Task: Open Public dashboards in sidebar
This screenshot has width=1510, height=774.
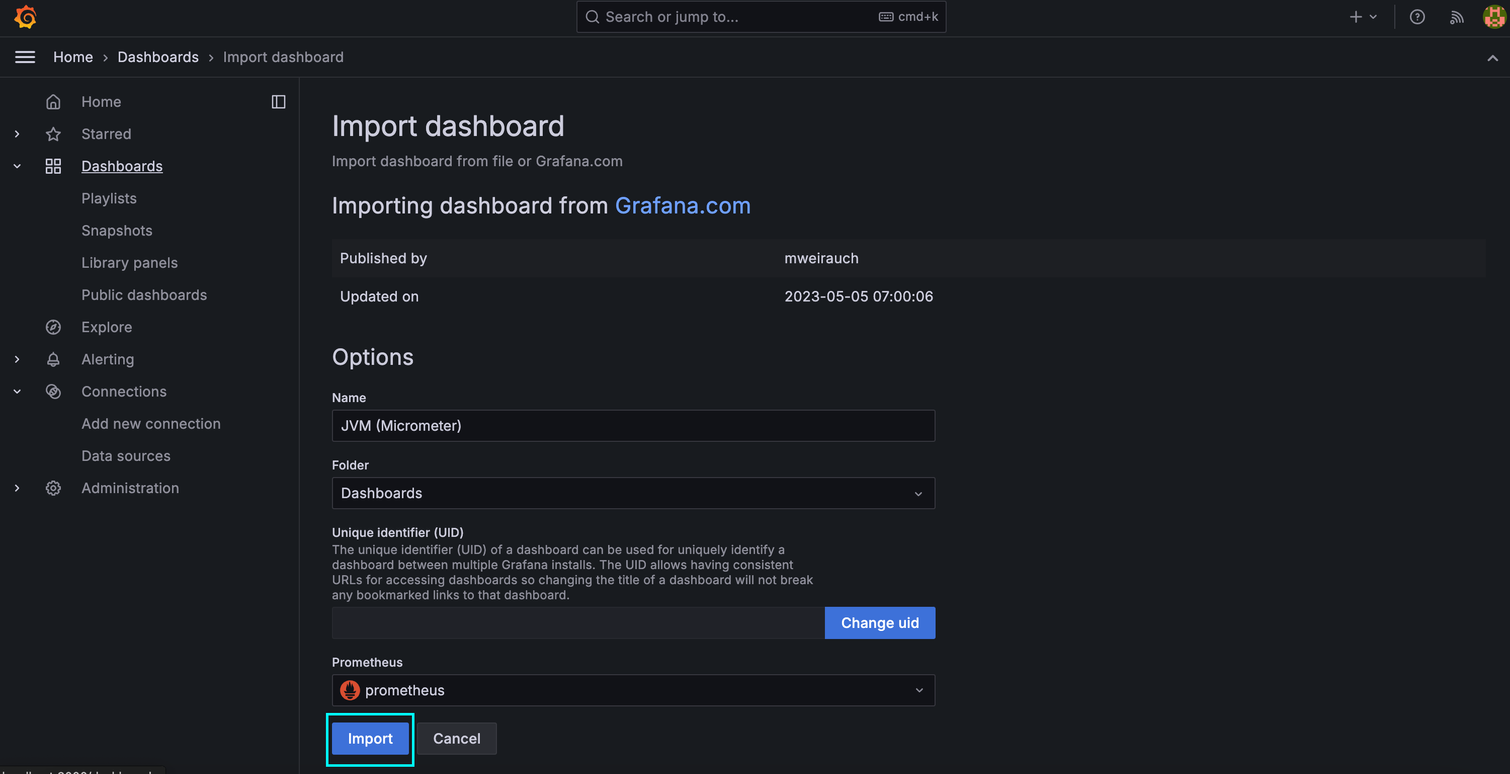Action: tap(144, 295)
